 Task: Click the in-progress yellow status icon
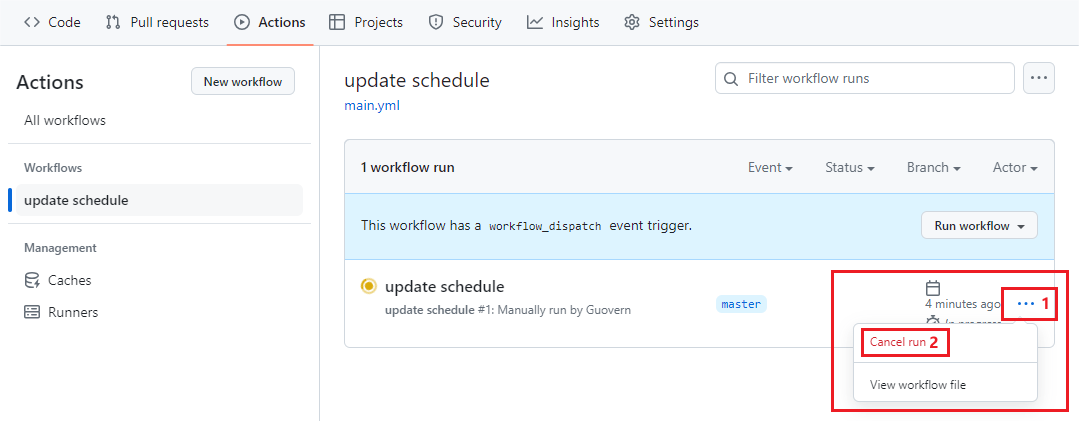368,287
